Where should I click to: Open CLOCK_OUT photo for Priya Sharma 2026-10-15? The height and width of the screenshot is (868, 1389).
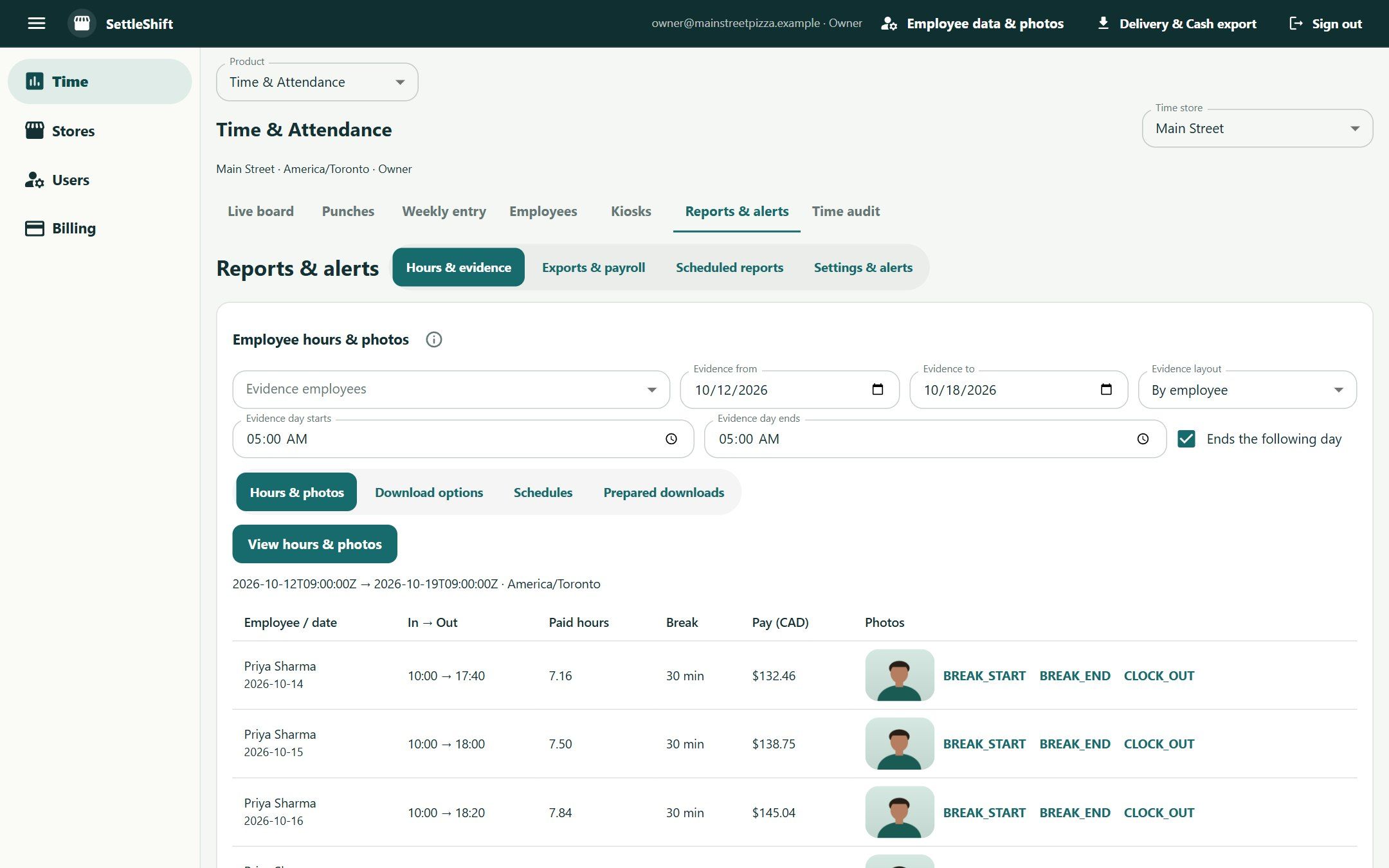1159,744
